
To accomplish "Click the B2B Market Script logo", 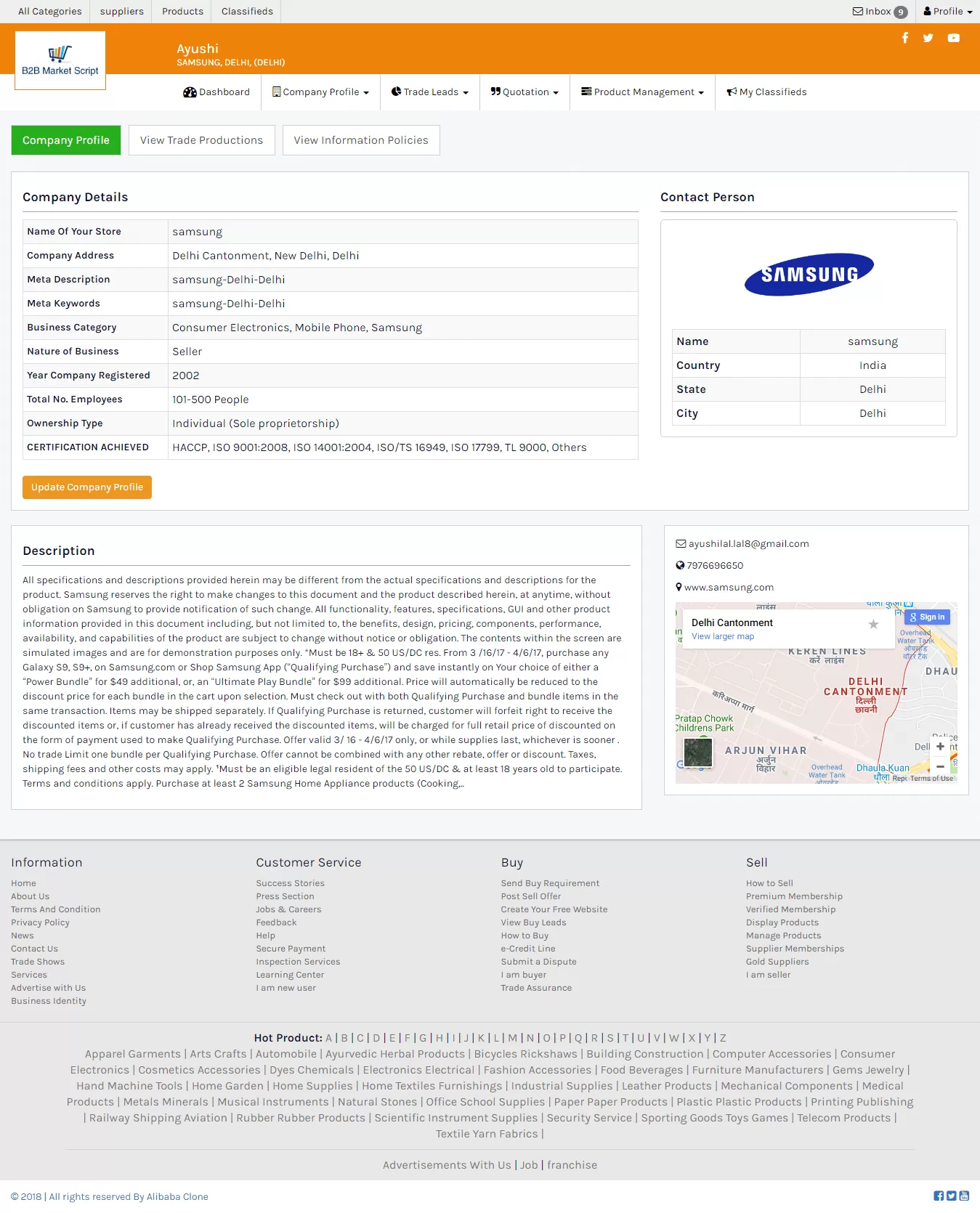I will tap(60, 60).
